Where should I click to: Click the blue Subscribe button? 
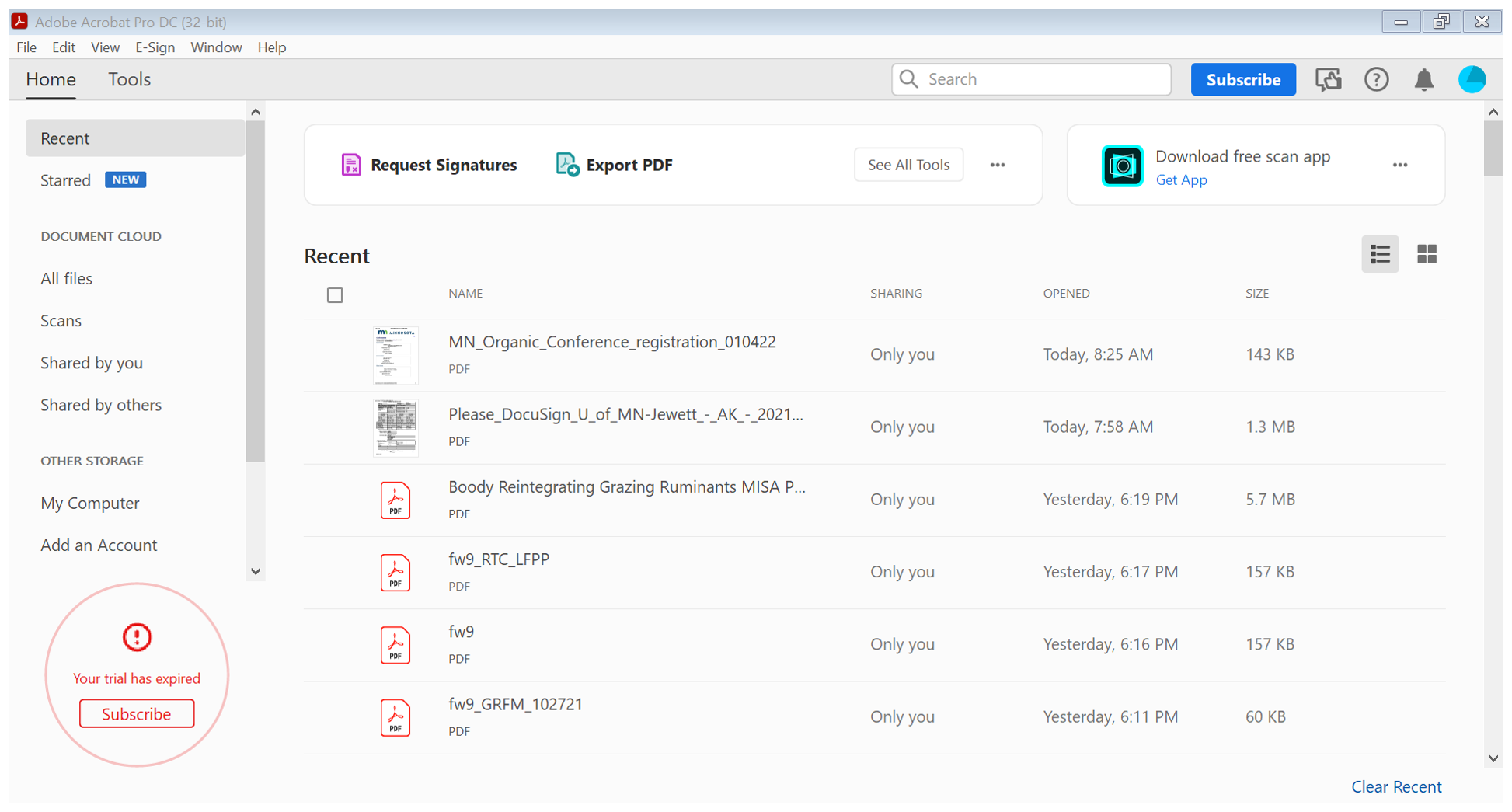pos(1243,79)
